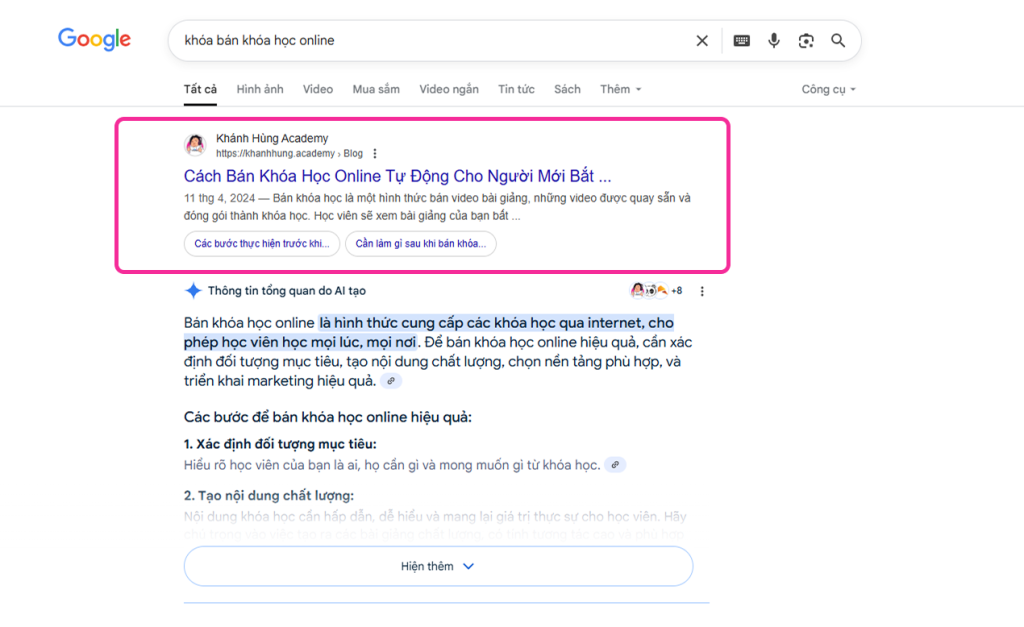Click the khanhhung.academy Blog URL
This screenshot has height=627, width=1024.
click(289, 153)
